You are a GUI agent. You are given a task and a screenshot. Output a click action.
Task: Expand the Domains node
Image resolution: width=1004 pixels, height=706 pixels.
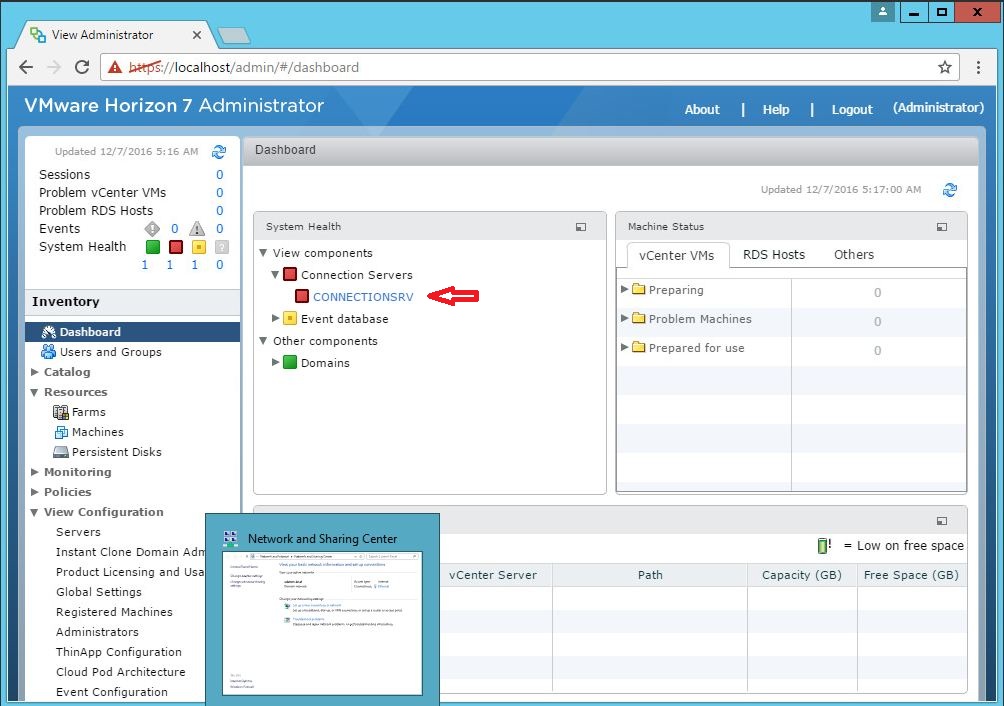275,362
